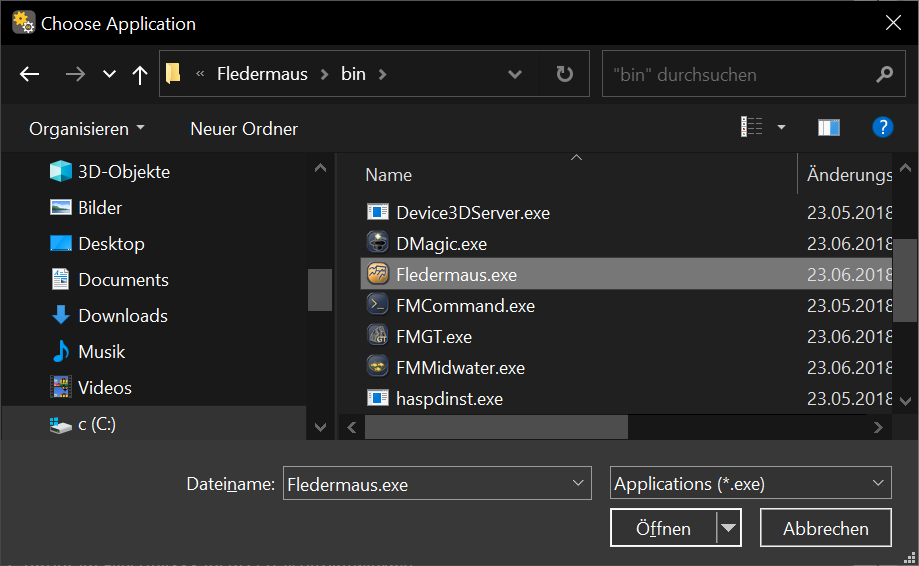Open the Dateiname dropdown arrow
Screen dimensions: 919x566
[x=578, y=483]
